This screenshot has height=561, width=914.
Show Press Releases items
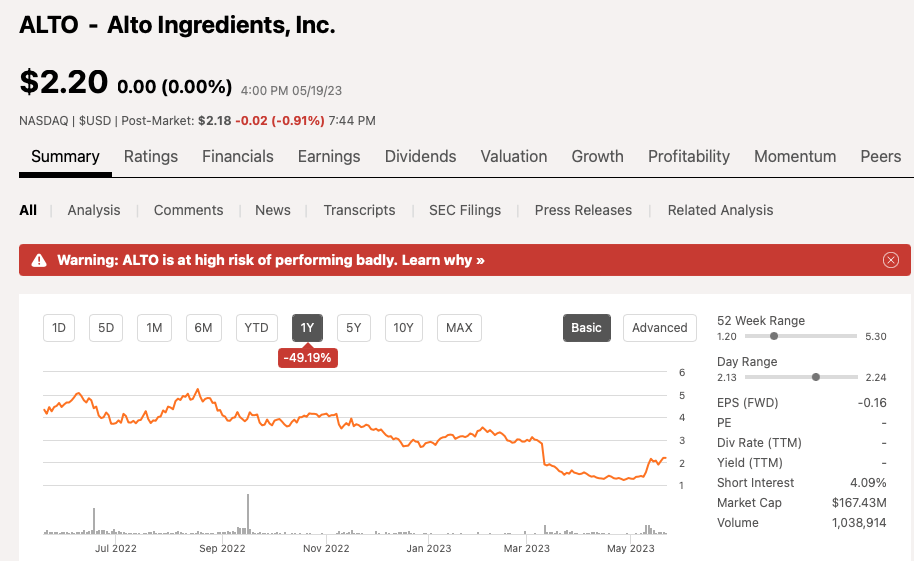tap(583, 210)
